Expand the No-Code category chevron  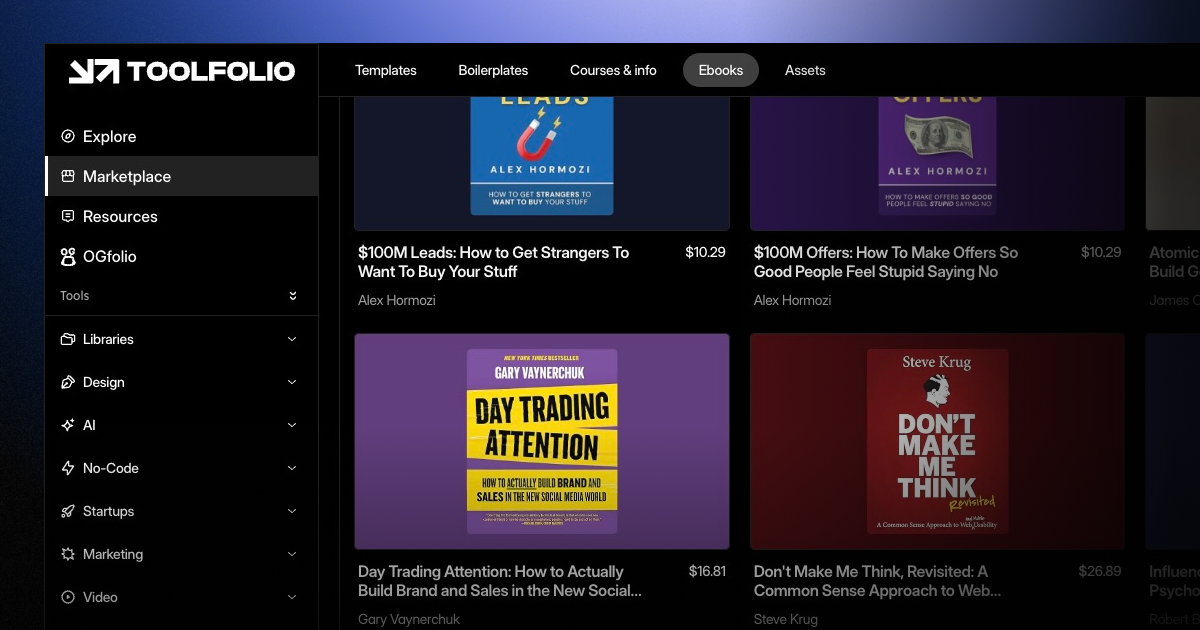coord(292,468)
